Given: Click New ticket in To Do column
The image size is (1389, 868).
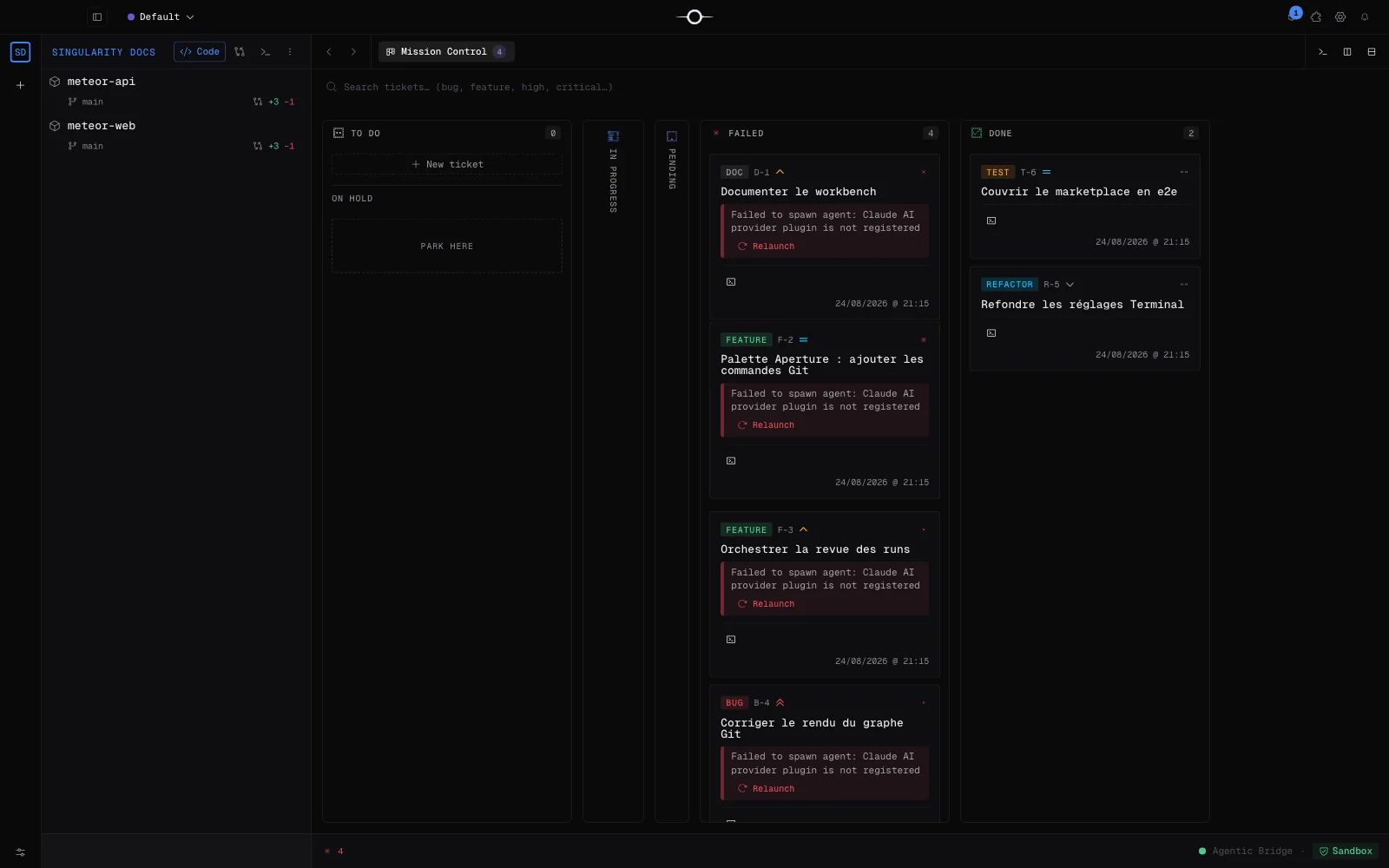Looking at the screenshot, I should click(x=447, y=164).
